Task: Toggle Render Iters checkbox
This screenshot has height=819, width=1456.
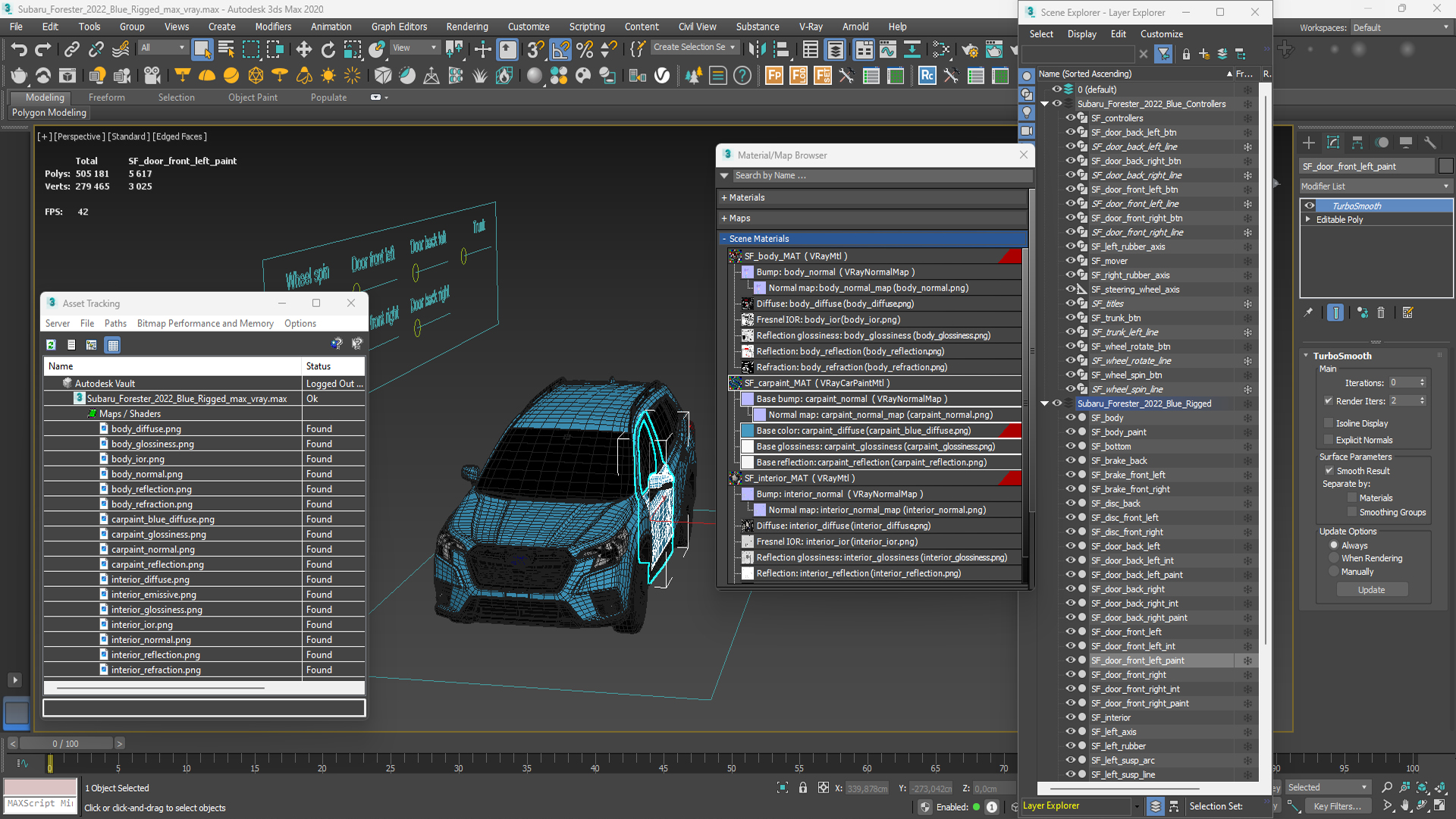Action: point(1329,401)
